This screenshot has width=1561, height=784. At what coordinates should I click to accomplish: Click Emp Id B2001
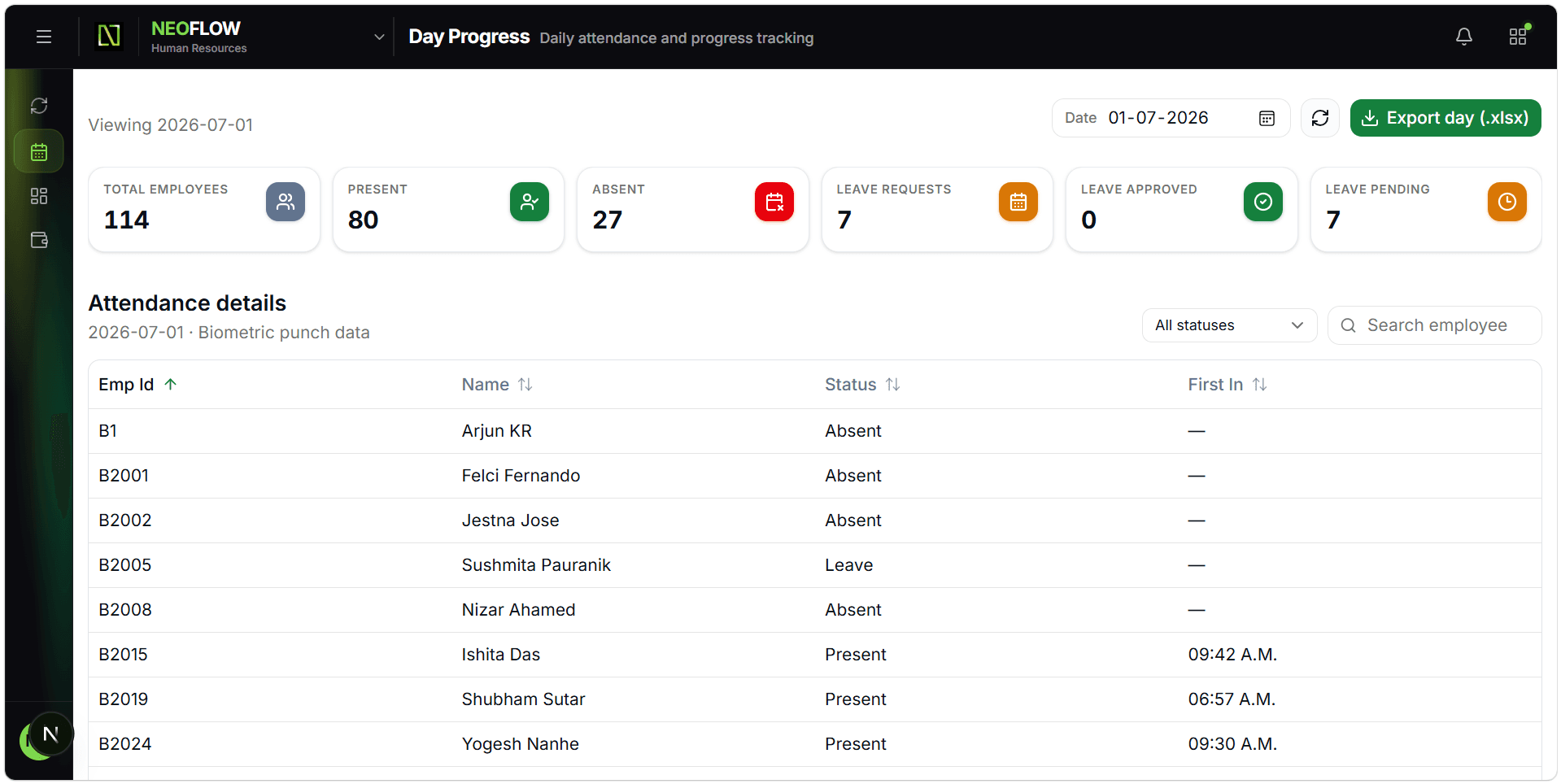[124, 476]
